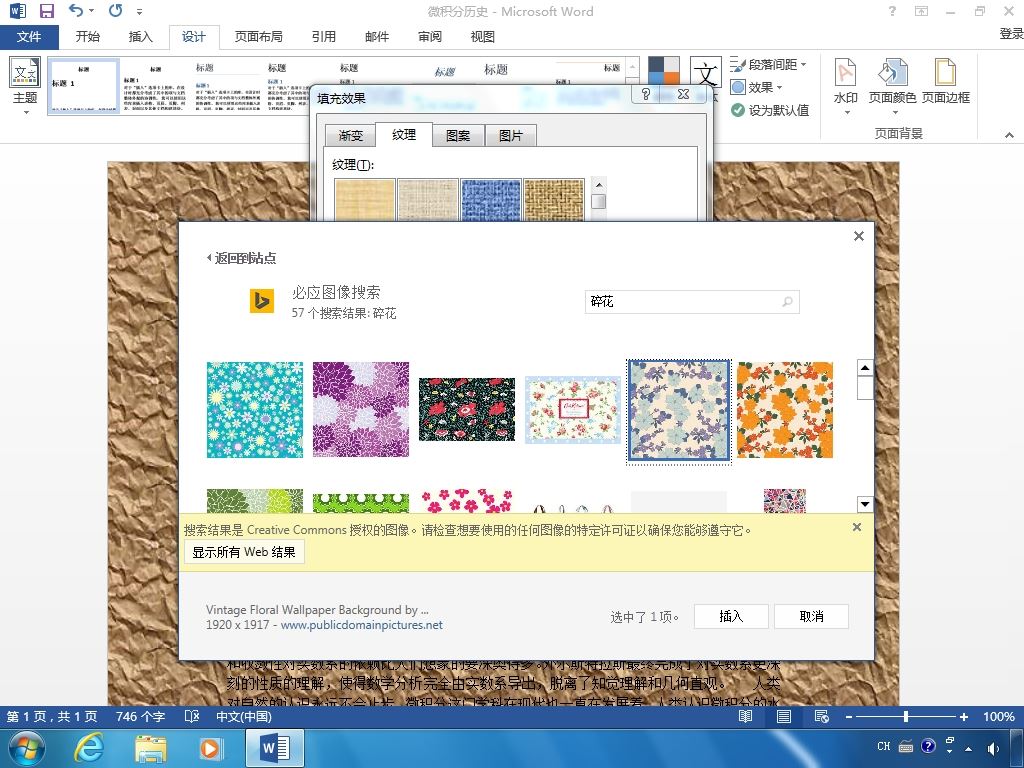Open Page Color (页面颜色) menu
The height and width of the screenshot is (768, 1024).
click(x=892, y=85)
